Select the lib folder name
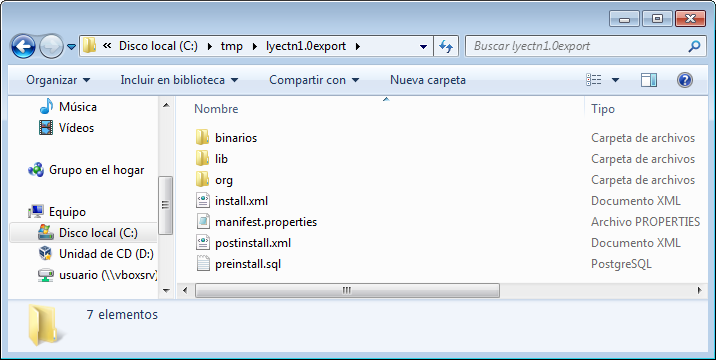This screenshot has height=361, width=716. click(221, 159)
